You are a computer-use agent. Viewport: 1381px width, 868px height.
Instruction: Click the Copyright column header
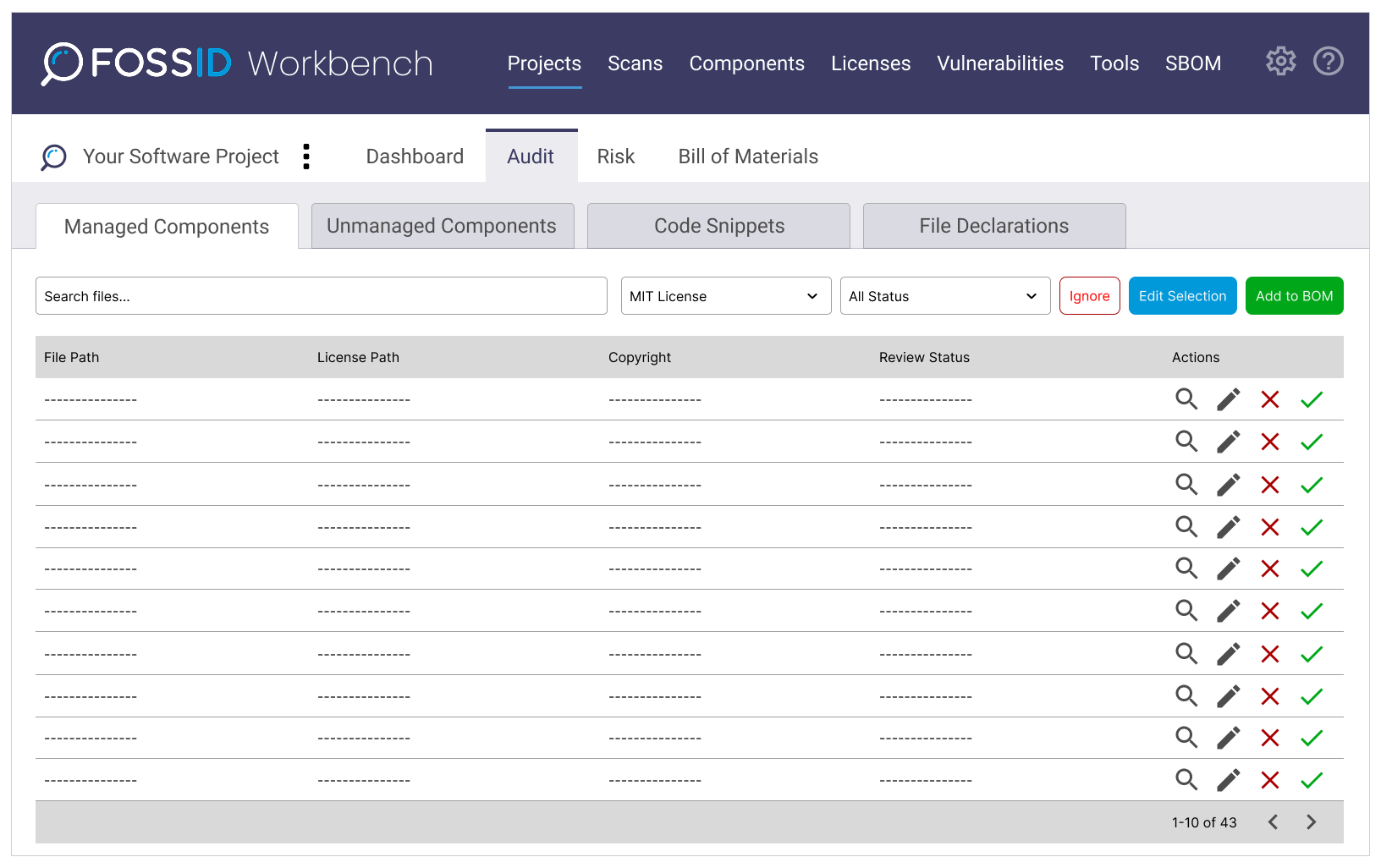tap(640, 357)
